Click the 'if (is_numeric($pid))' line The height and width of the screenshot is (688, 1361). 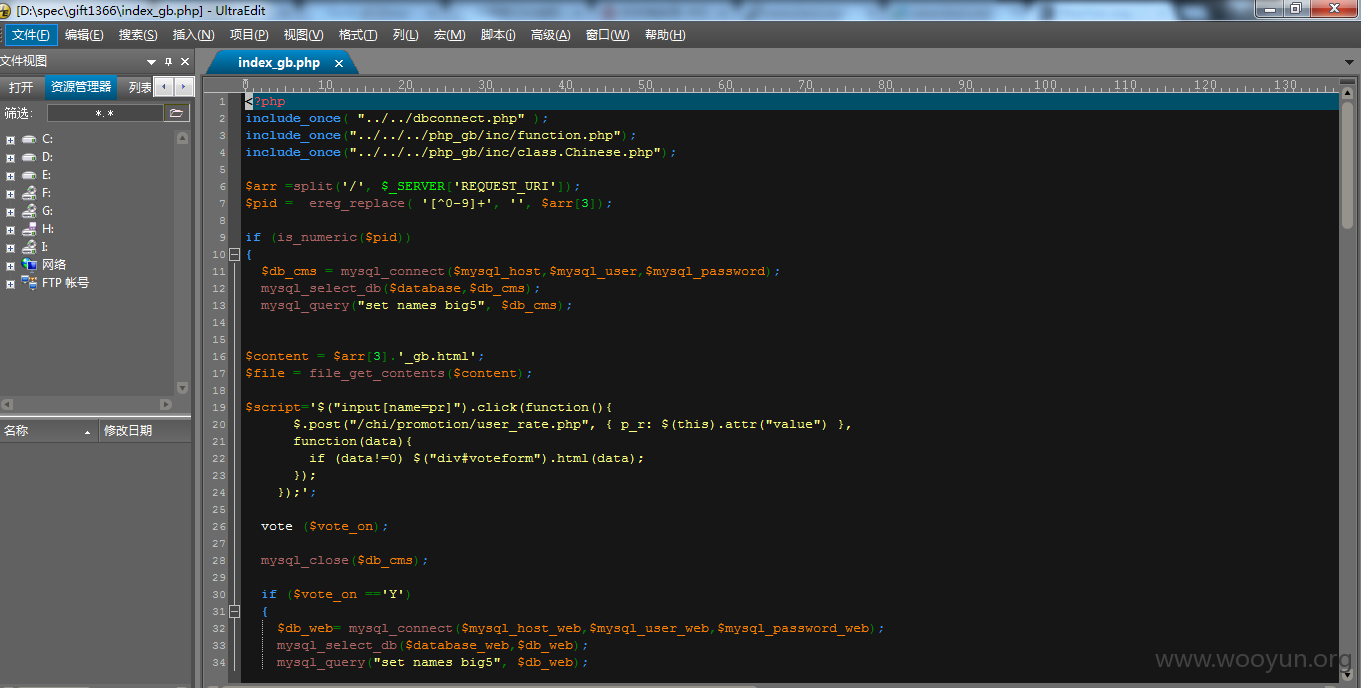click(328, 237)
